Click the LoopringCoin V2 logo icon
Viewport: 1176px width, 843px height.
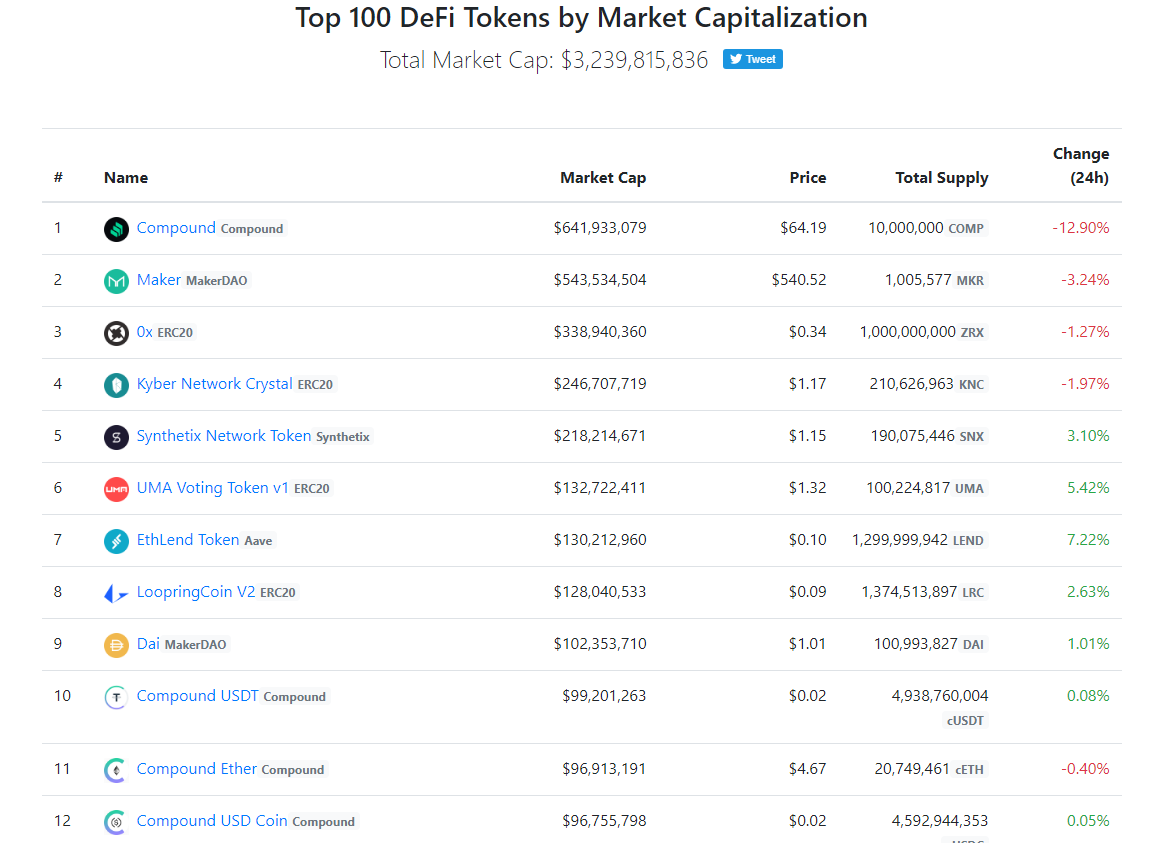coord(116,593)
